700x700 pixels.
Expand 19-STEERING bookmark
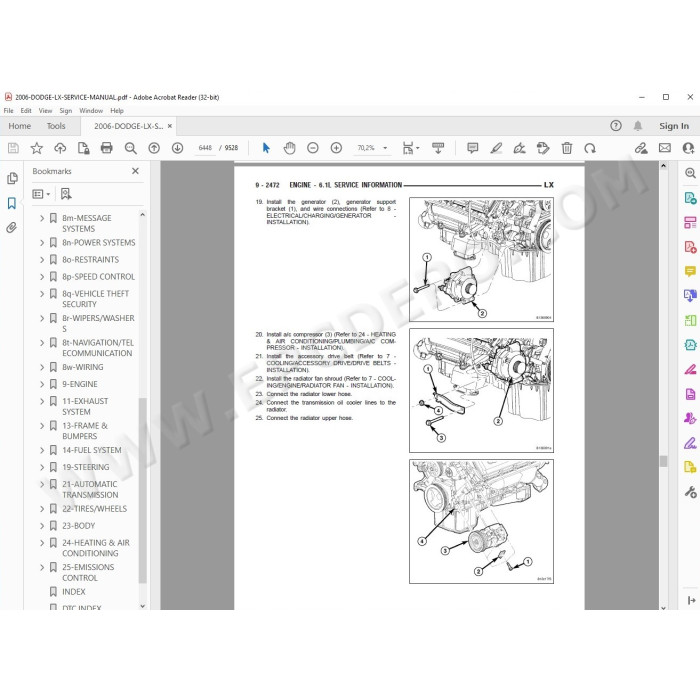click(x=42, y=467)
